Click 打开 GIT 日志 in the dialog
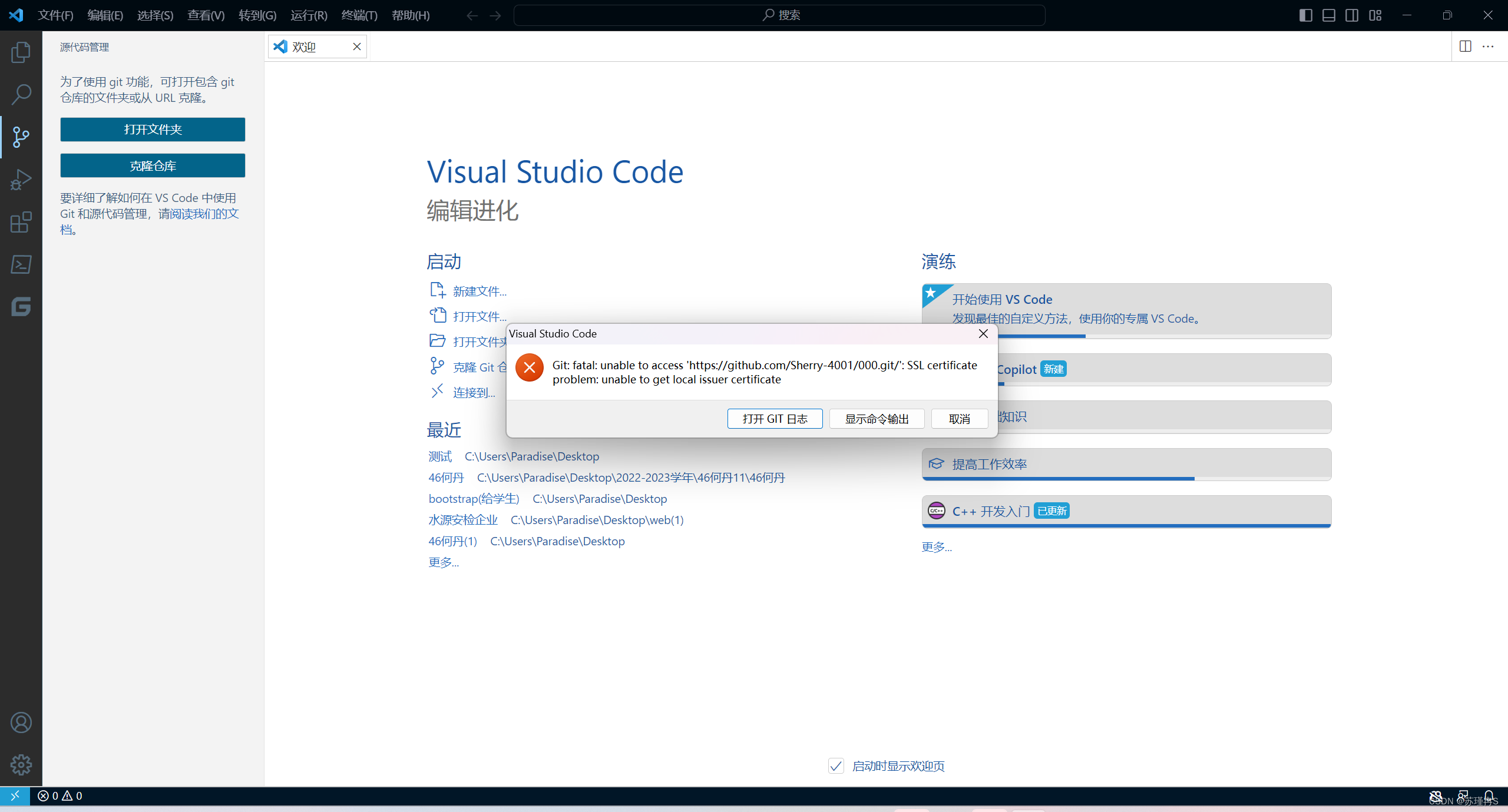This screenshot has width=1508, height=812. pyautogui.click(x=775, y=419)
